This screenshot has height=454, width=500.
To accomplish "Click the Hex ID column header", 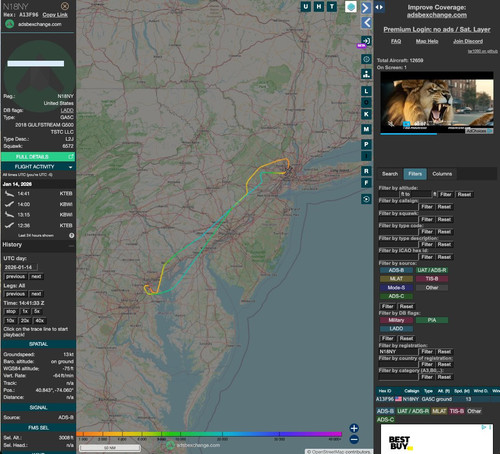I will tap(385, 391).
